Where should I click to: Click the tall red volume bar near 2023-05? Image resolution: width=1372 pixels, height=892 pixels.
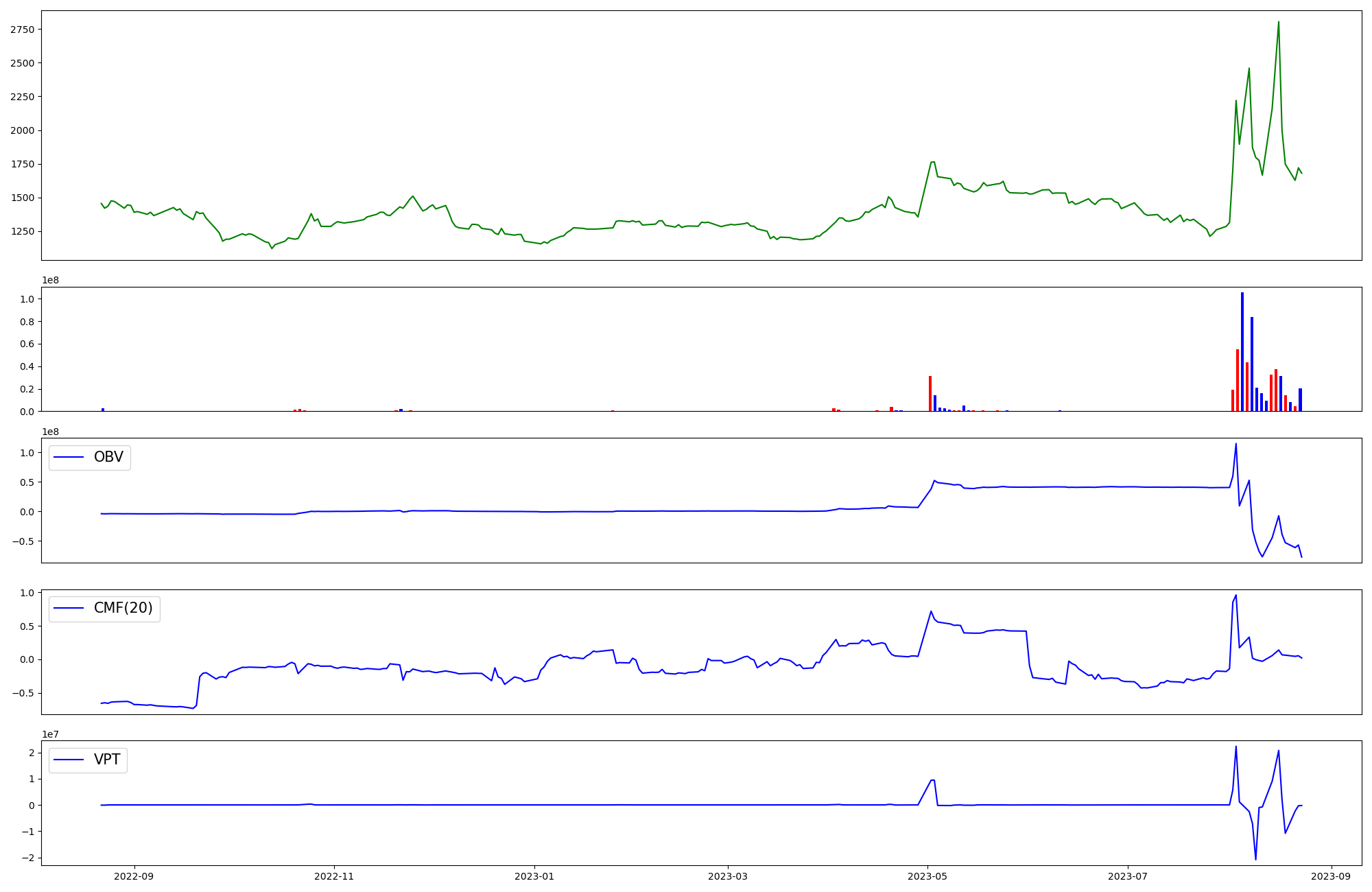930,393
